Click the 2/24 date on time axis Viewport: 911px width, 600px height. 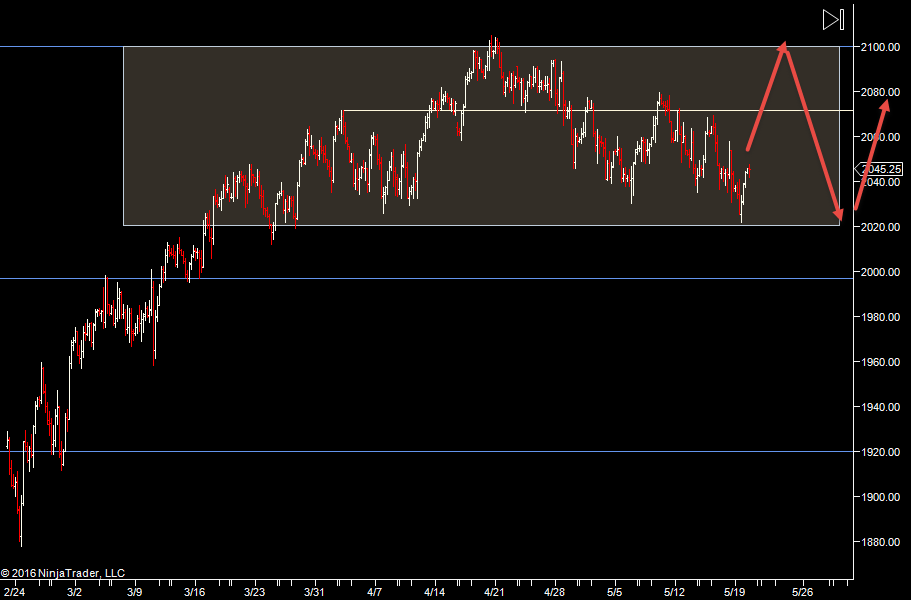[x=14, y=592]
